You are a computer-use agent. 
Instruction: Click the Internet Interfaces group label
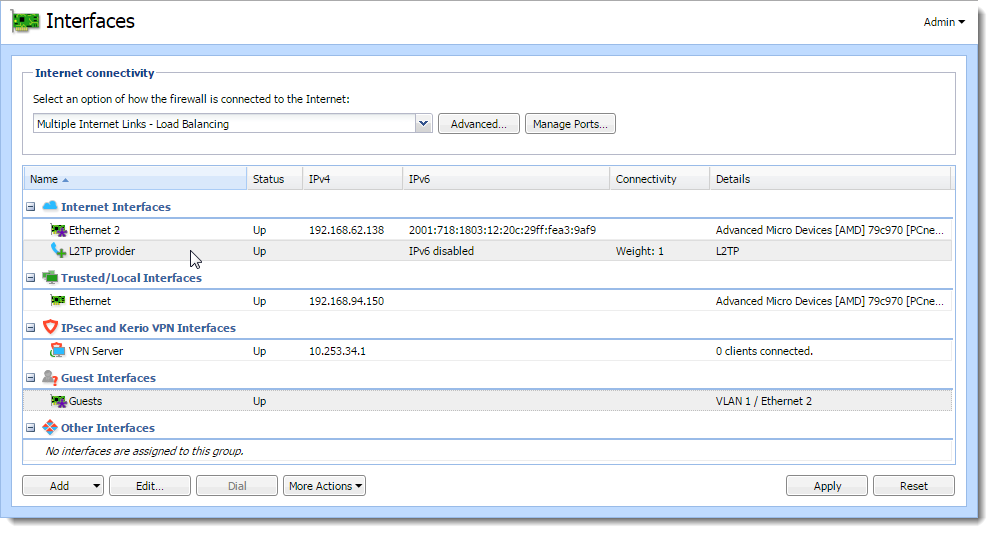[x=116, y=207]
